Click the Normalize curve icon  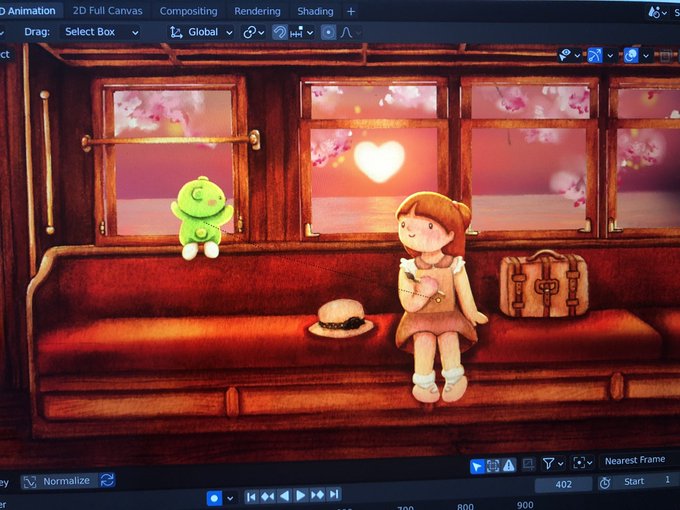pos(29,482)
